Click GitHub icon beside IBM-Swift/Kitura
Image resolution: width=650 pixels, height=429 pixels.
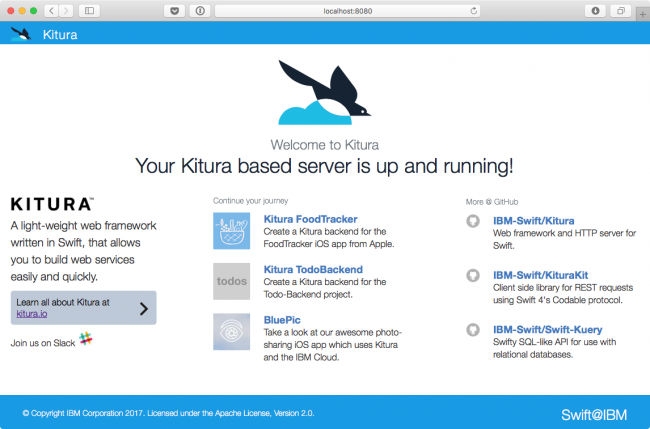[x=473, y=221]
